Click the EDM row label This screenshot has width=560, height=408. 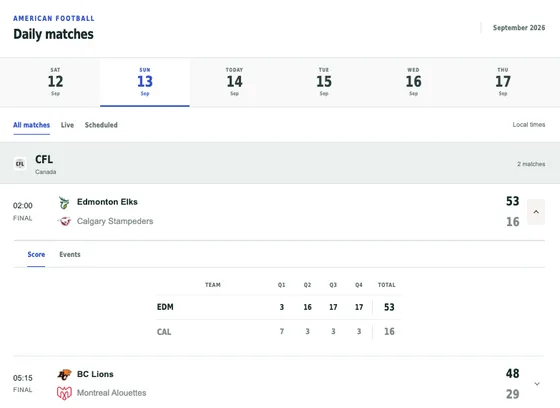(165, 307)
